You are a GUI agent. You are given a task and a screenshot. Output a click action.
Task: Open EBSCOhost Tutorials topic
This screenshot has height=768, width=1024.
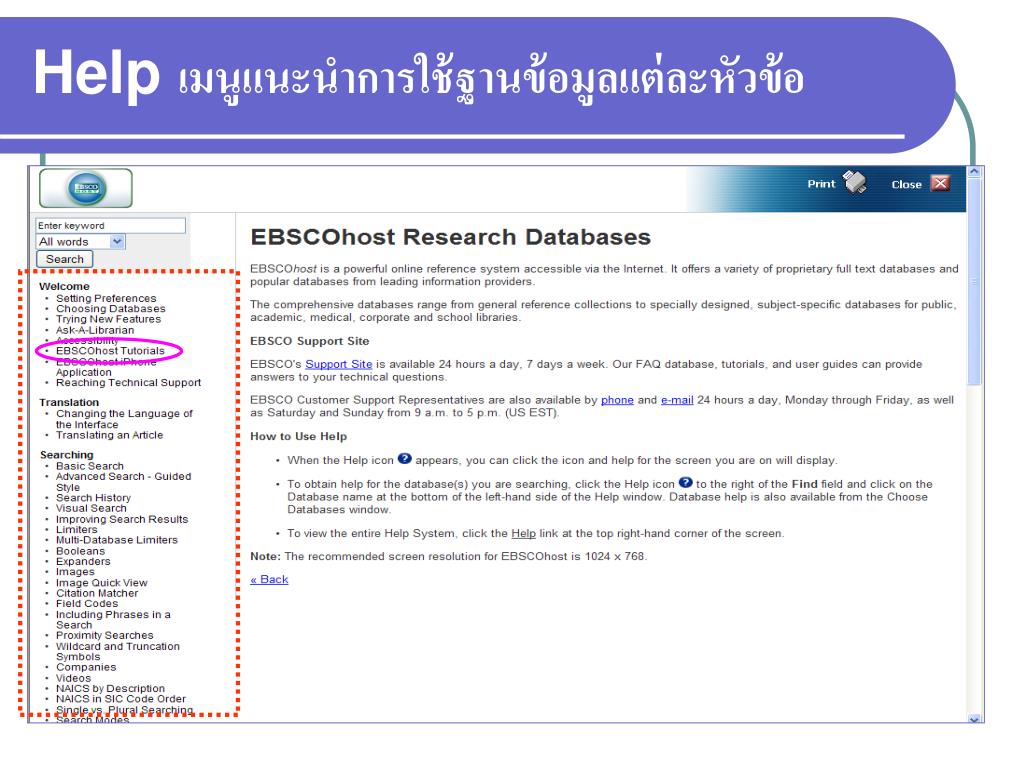[110, 351]
